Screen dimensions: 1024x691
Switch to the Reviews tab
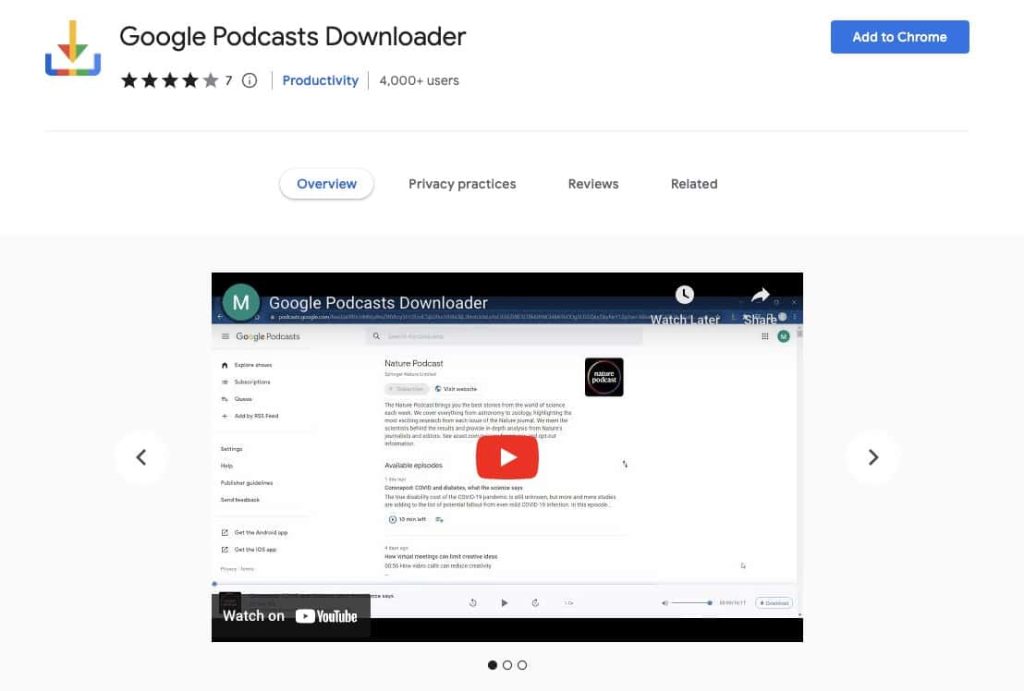tap(592, 184)
